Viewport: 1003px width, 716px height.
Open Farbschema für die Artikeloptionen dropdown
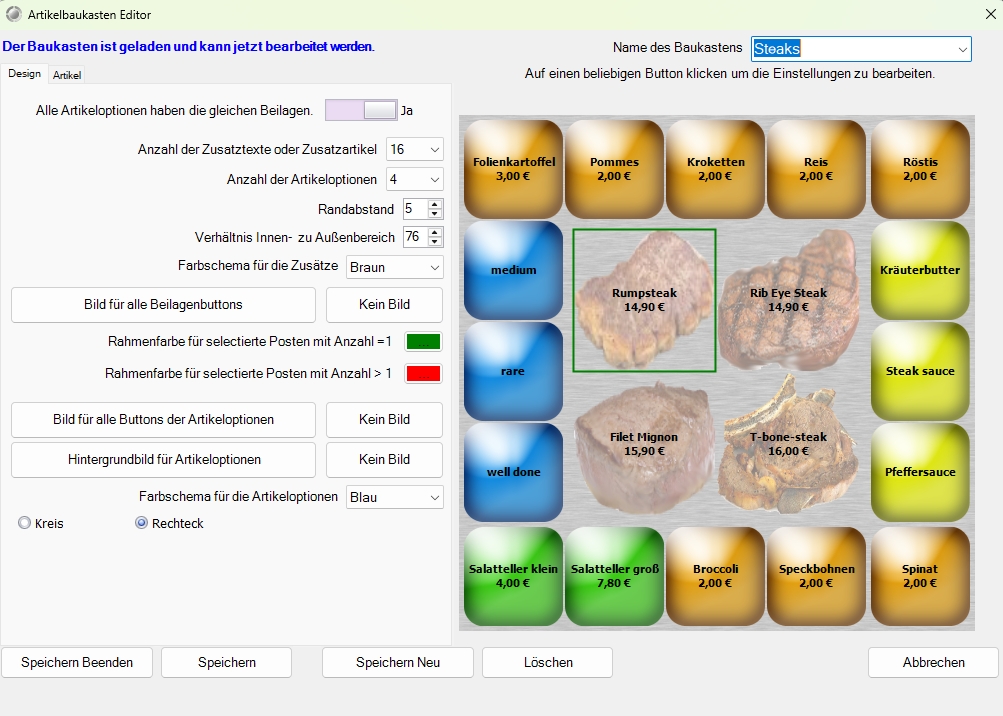[395, 497]
